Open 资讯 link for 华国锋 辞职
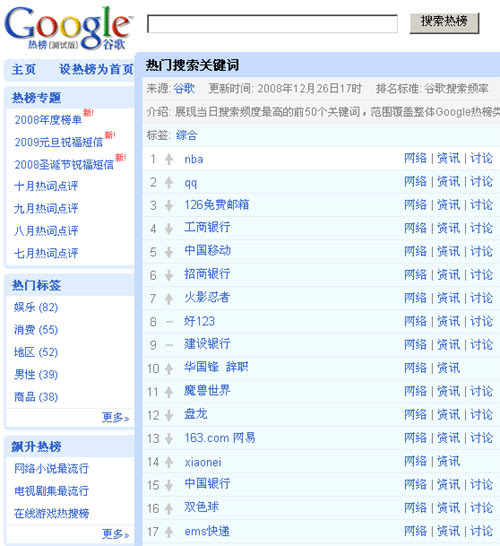 point(448,368)
